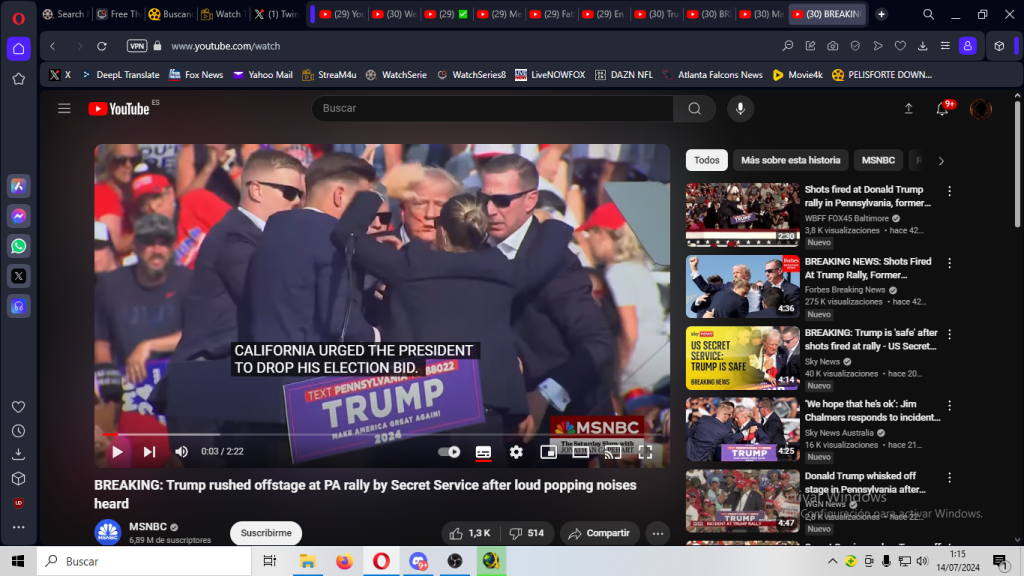The width and height of the screenshot is (1024, 576).
Task: Open X (Twitter) sidebar icon
Action: tap(18, 276)
